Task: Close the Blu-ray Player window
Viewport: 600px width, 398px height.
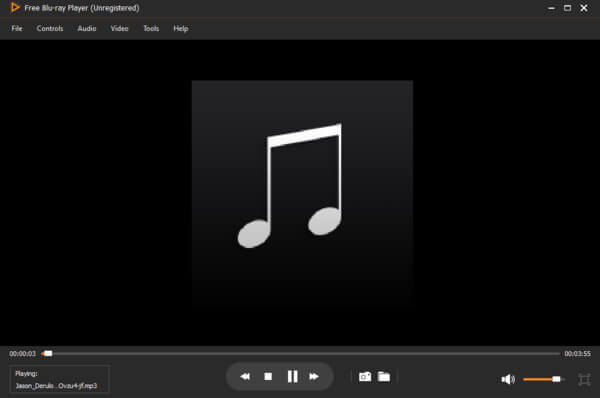Action: point(584,8)
